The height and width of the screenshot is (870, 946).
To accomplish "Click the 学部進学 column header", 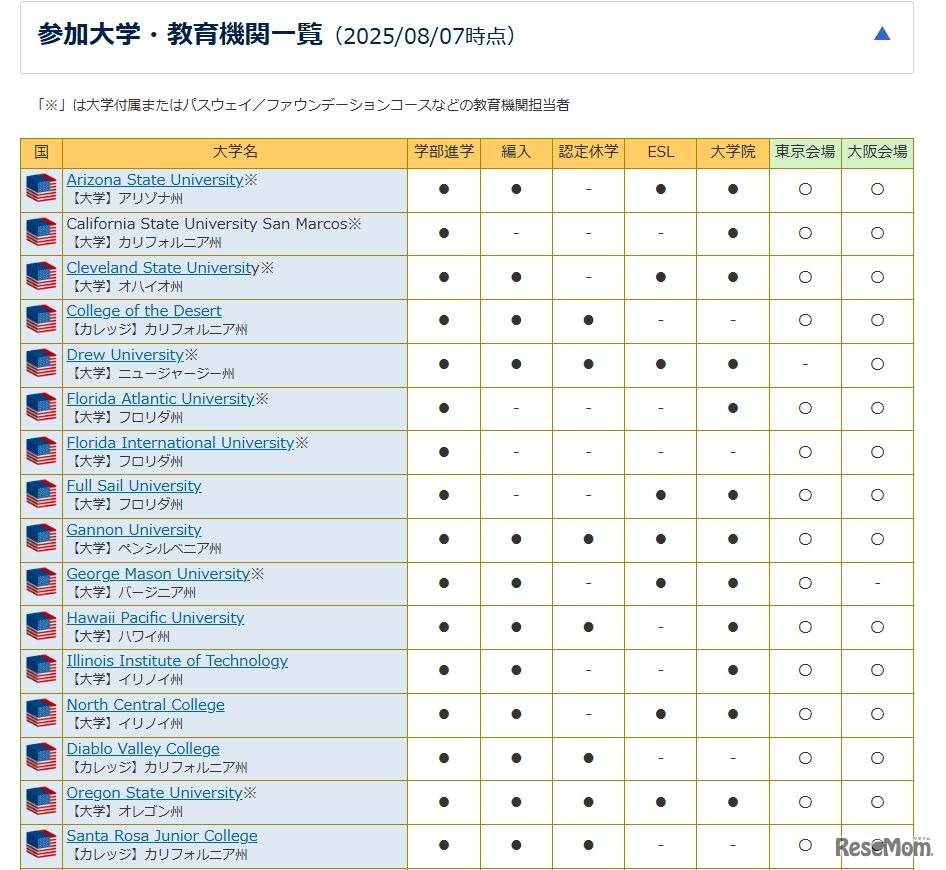I will (x=444, y=153).
